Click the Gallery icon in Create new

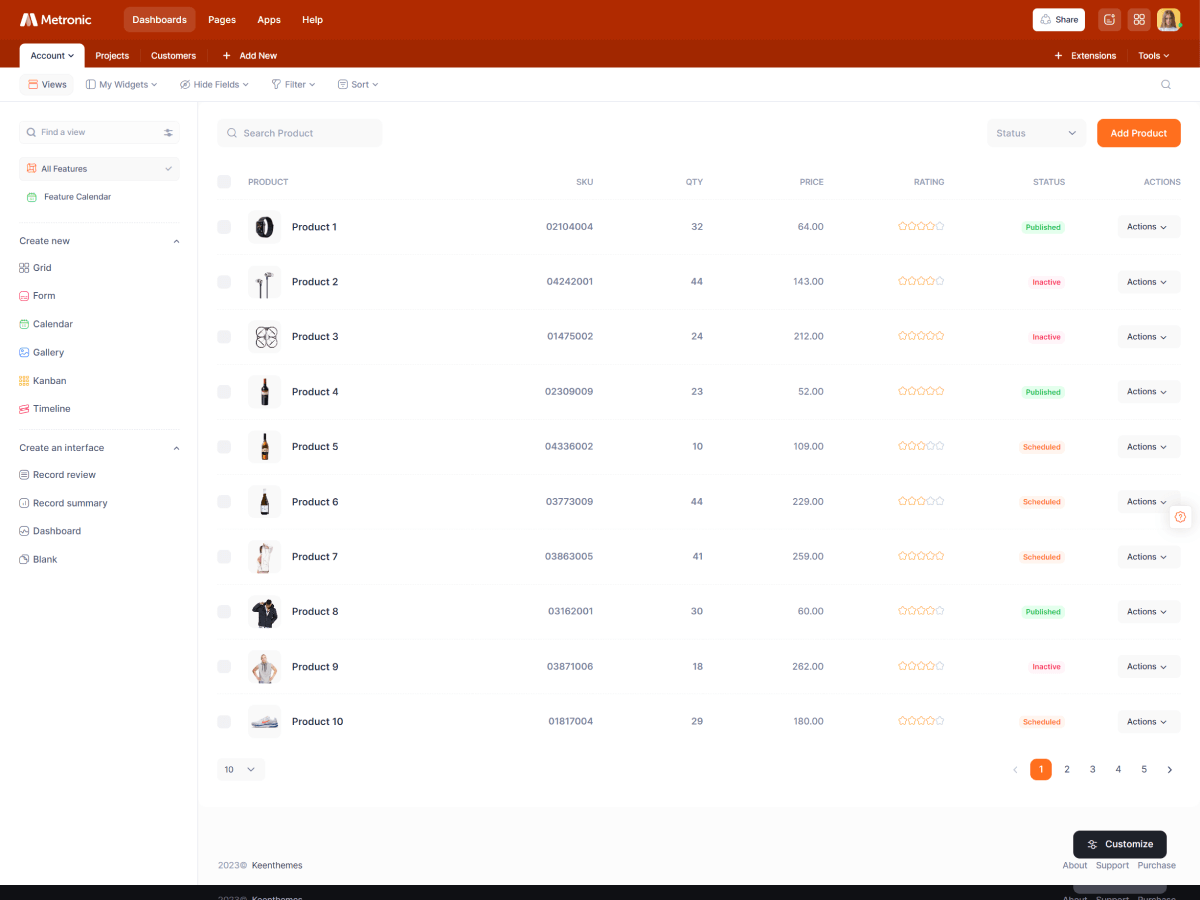click(24, 353)
